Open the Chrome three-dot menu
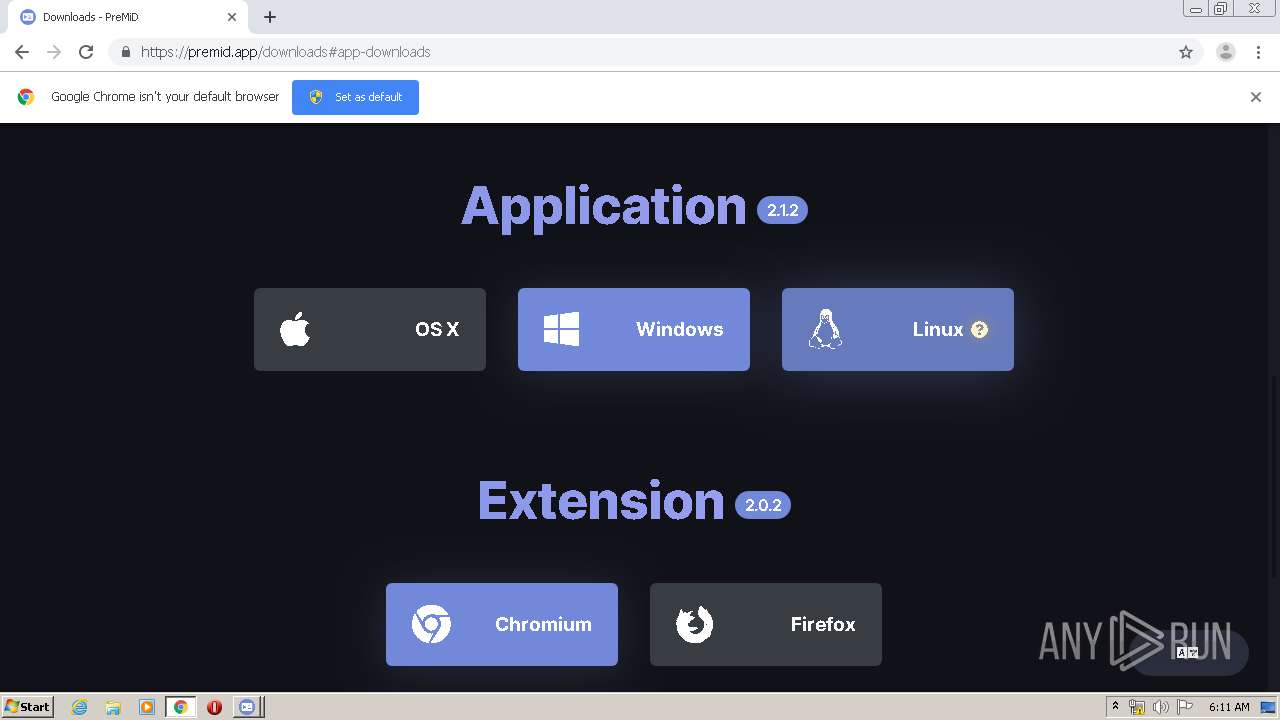The image size is (1280, 720). click(x=1258, y=52)
